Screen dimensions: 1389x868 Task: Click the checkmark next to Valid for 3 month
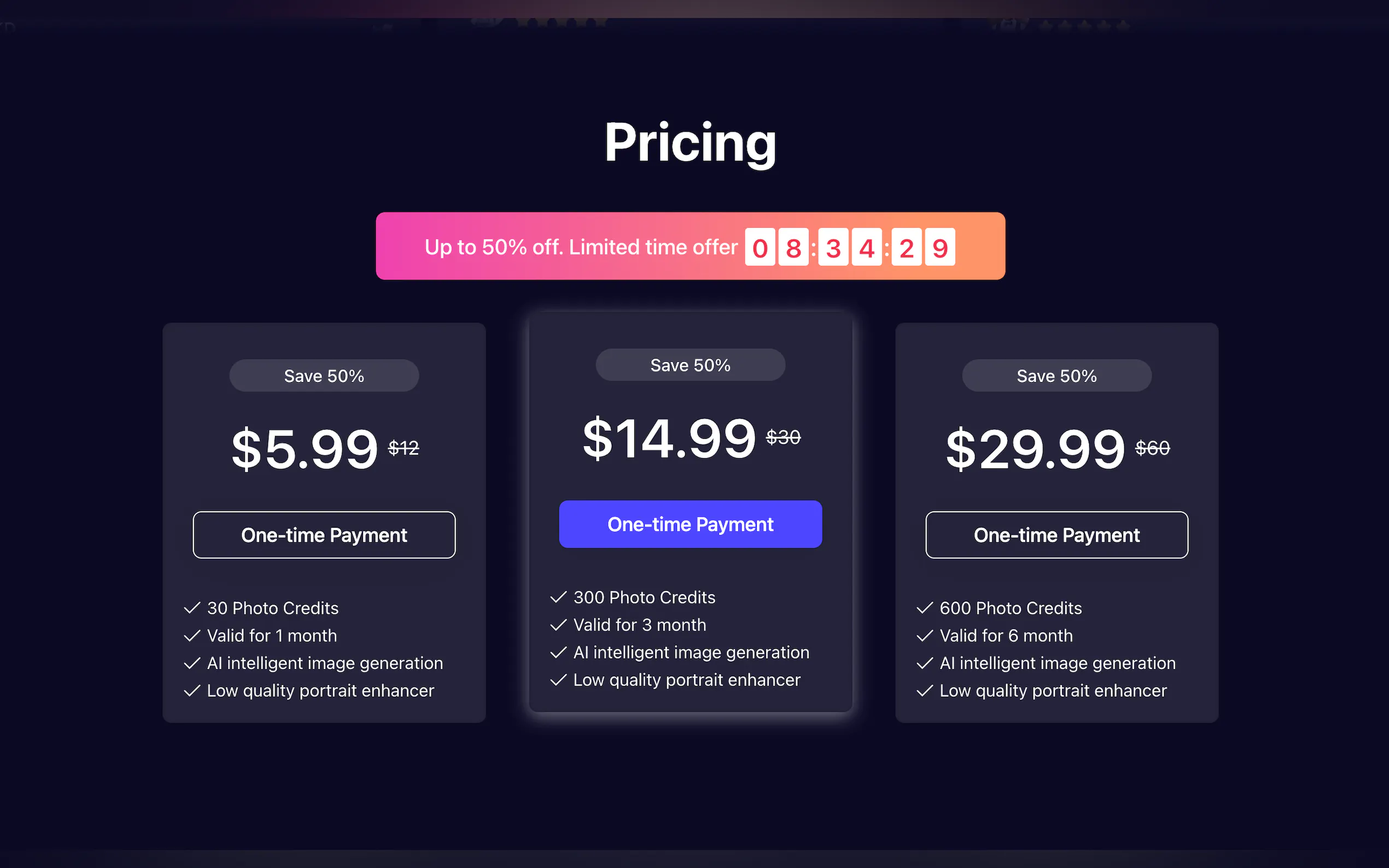pos(558,625)
